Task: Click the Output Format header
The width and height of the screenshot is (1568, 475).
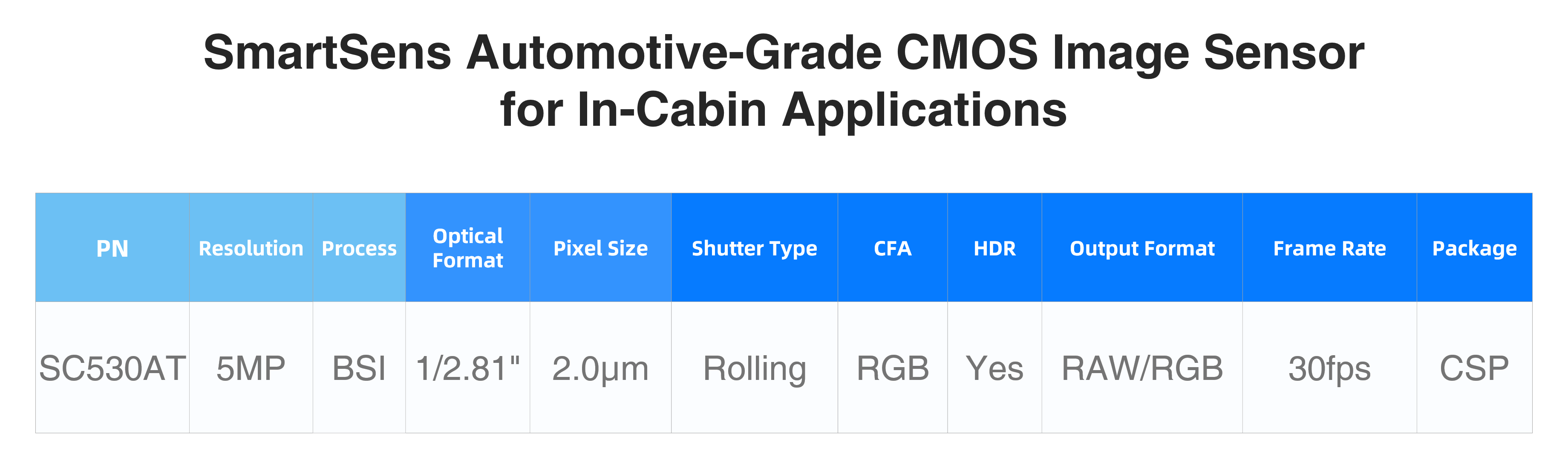Action: pyautogui.click(x=1142, y=248)
